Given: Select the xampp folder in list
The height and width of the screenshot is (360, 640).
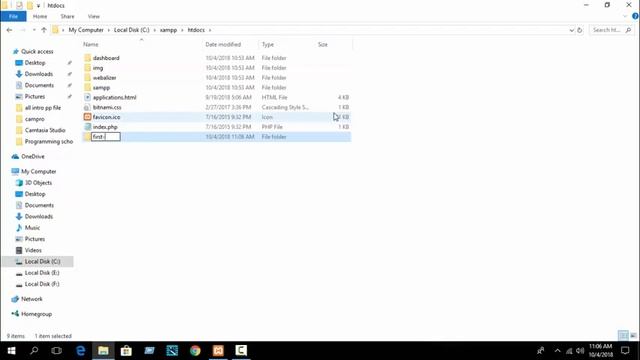Looking at the screenshot, I should pos(101,87).
